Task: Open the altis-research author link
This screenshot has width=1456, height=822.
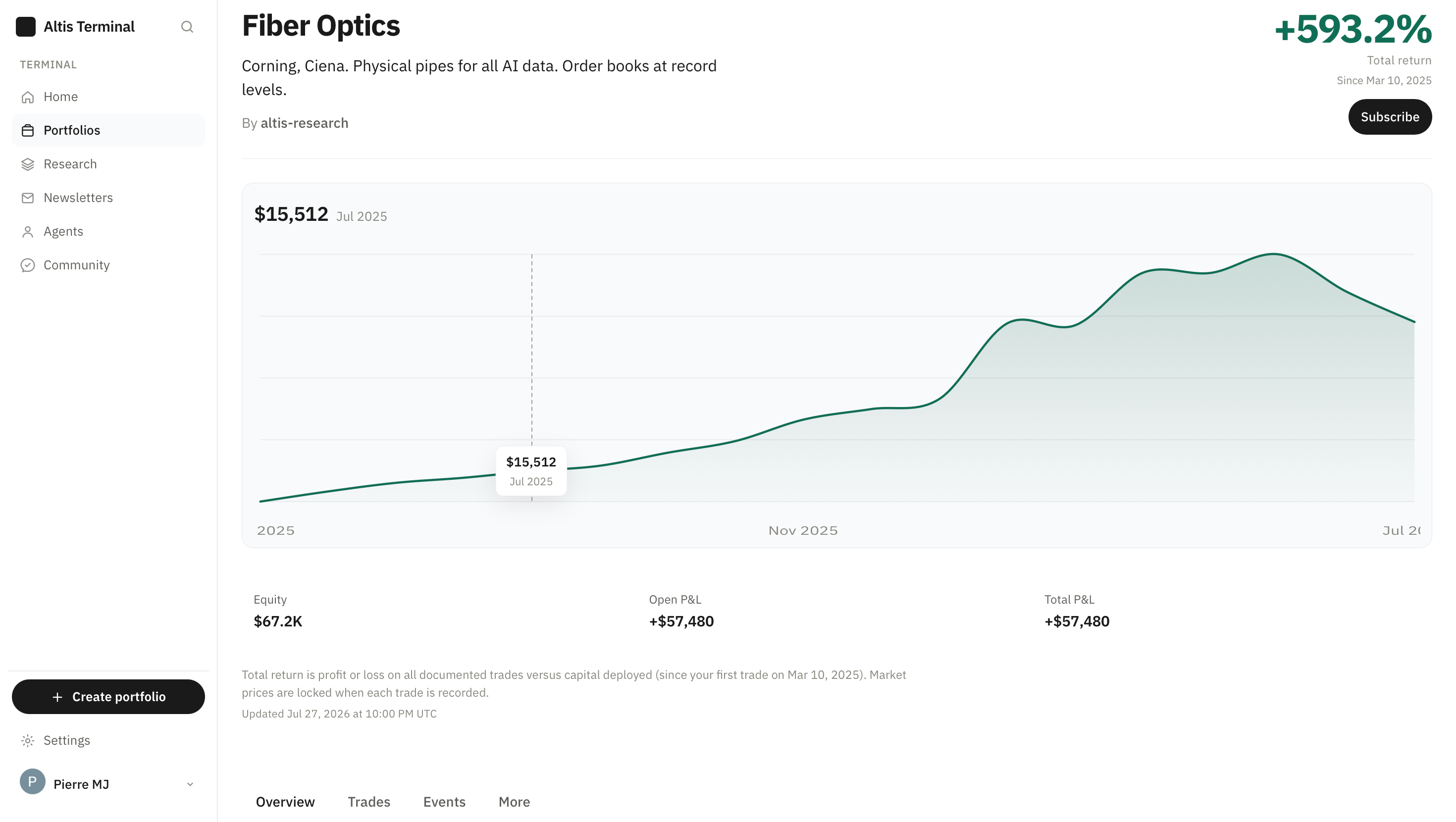Action: pyautogui.click(x=304, y=123)
